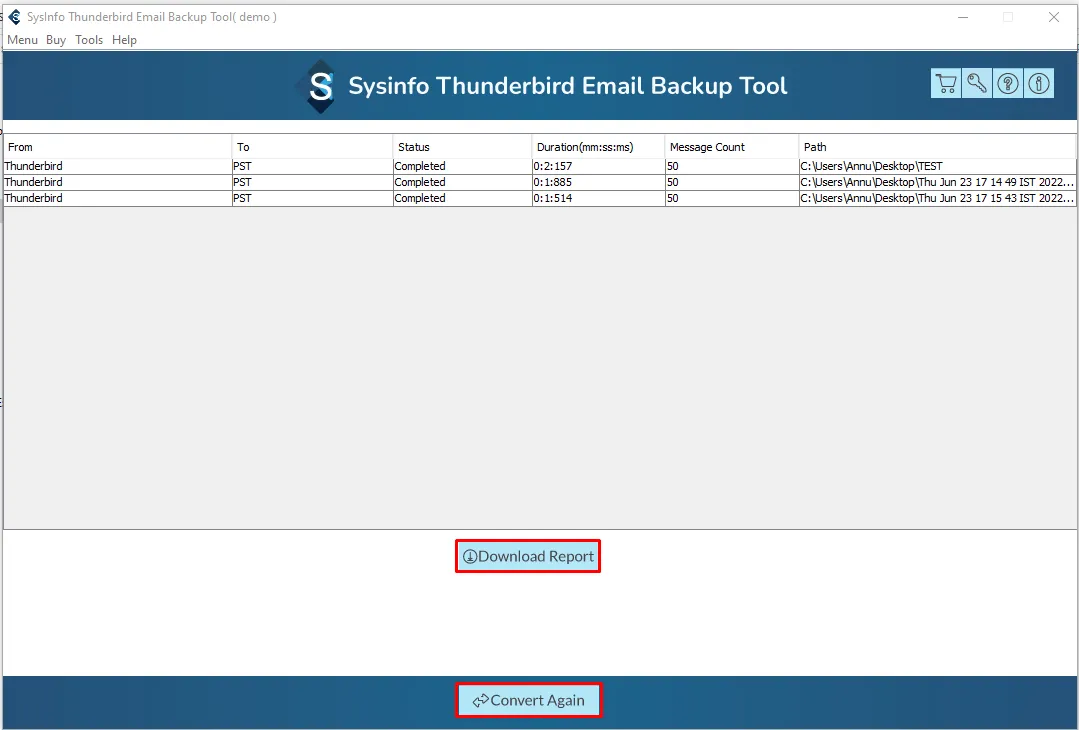Click the Sysinfo S logo in banner
This screenshot has height=730, width=1079.
coord(321,87)
